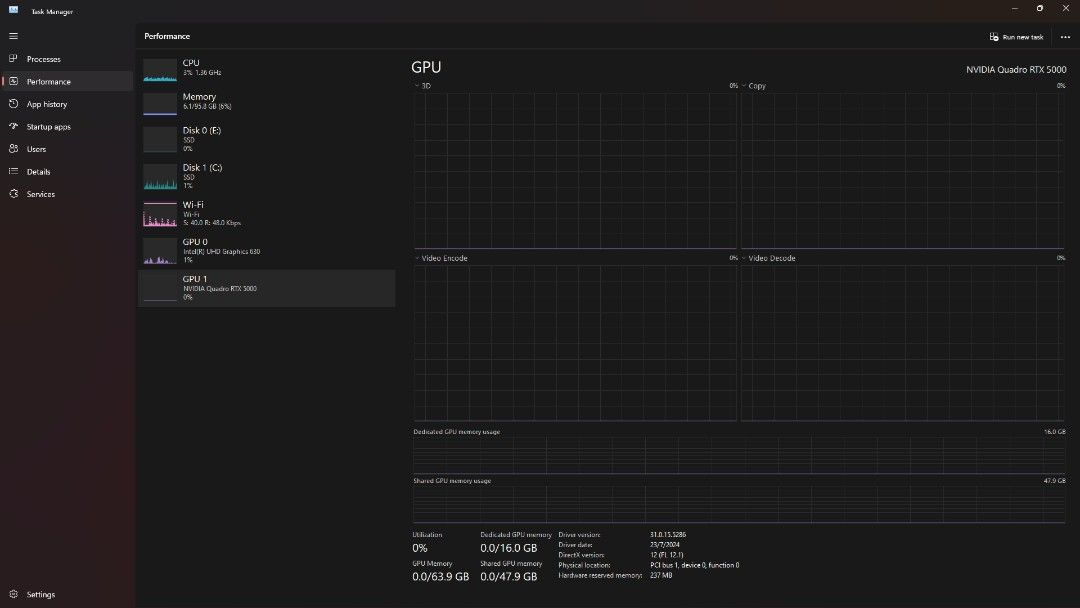The image size is (1080, 608).
Task: Change the Video Encode graph dropdown
Action: pyautogui.click(x=417, y=258)
